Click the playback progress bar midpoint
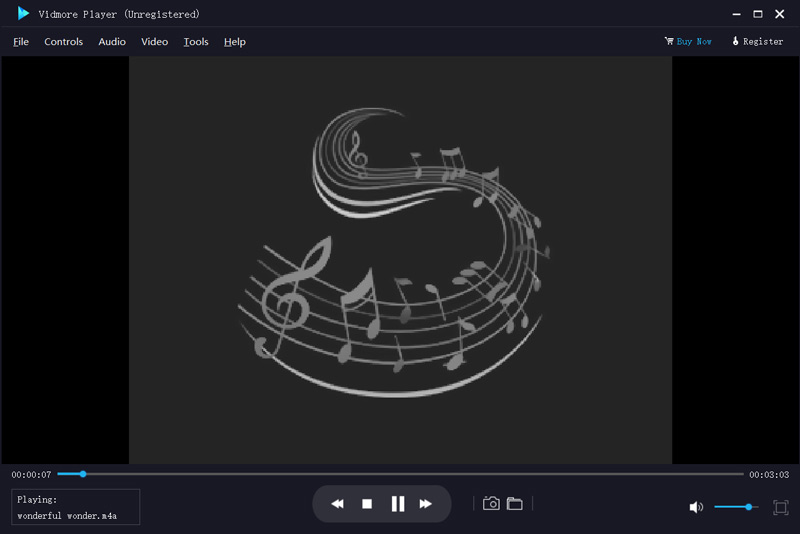The width and height of the screenshot is (800, 534). coord(400,474)
